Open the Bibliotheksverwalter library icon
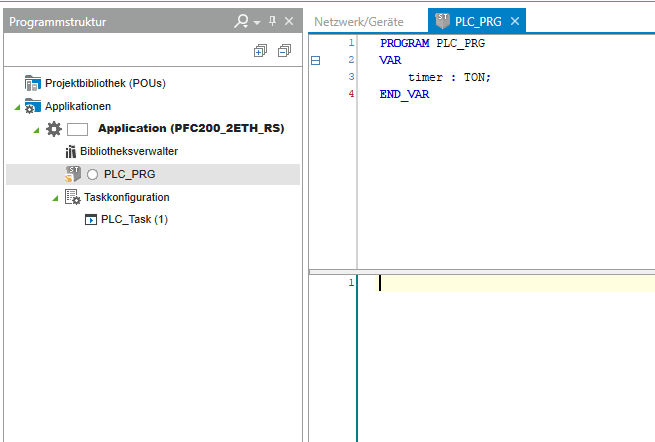655x442 pixels. click(x=71, y=152)
